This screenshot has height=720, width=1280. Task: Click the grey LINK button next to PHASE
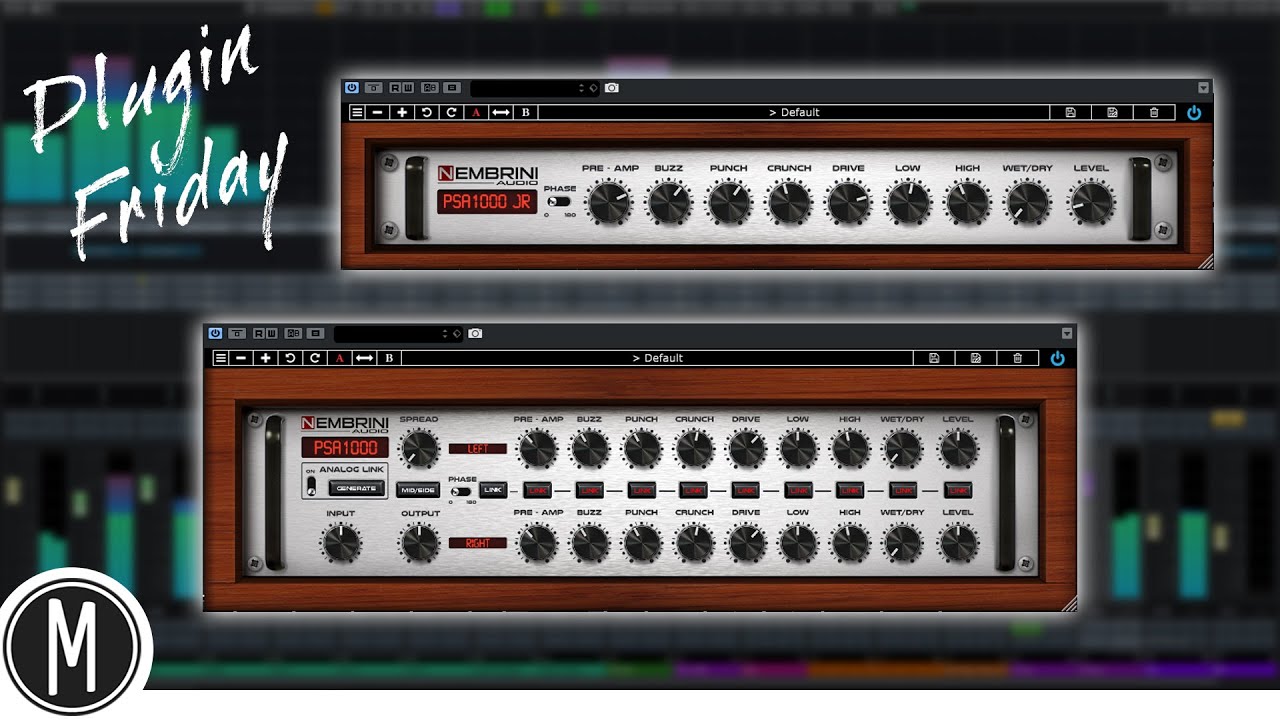tap(493, 490)
